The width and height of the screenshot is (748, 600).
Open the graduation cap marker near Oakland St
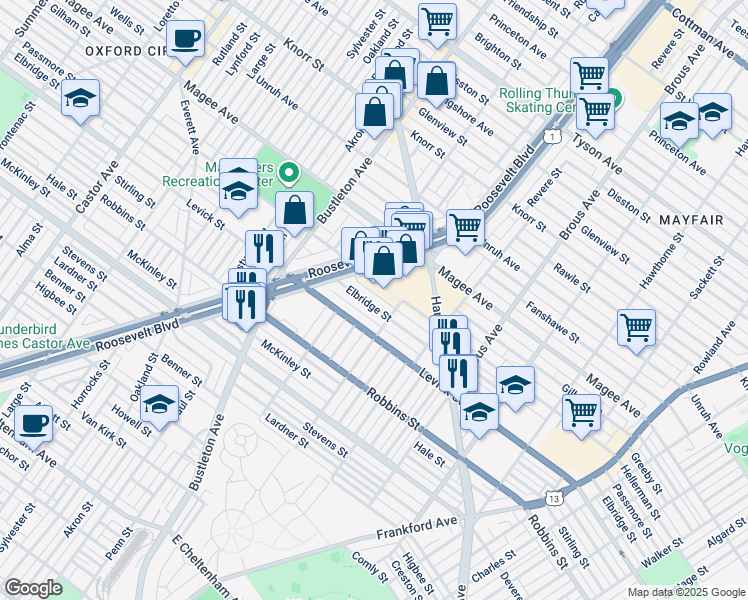tap(159, 404)
